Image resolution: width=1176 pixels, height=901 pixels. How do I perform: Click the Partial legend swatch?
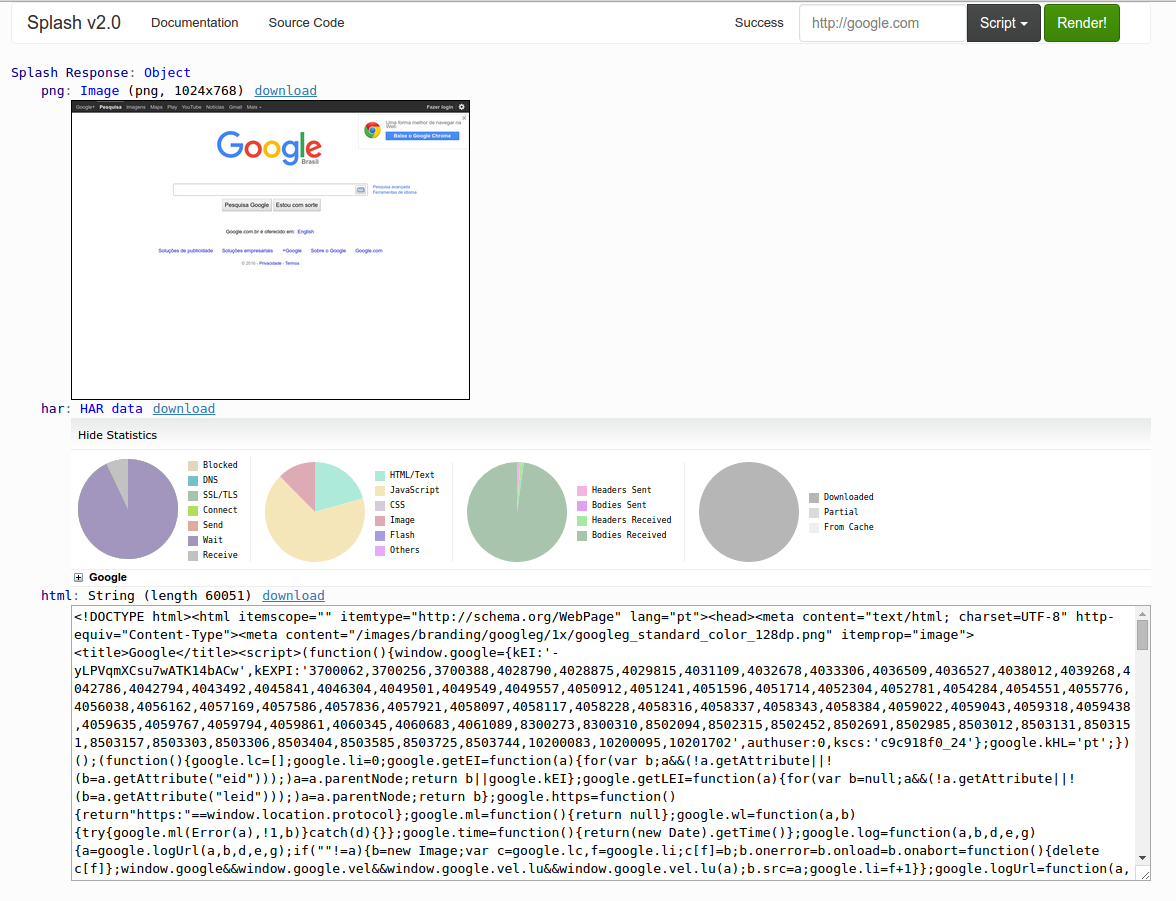point(814,512)
